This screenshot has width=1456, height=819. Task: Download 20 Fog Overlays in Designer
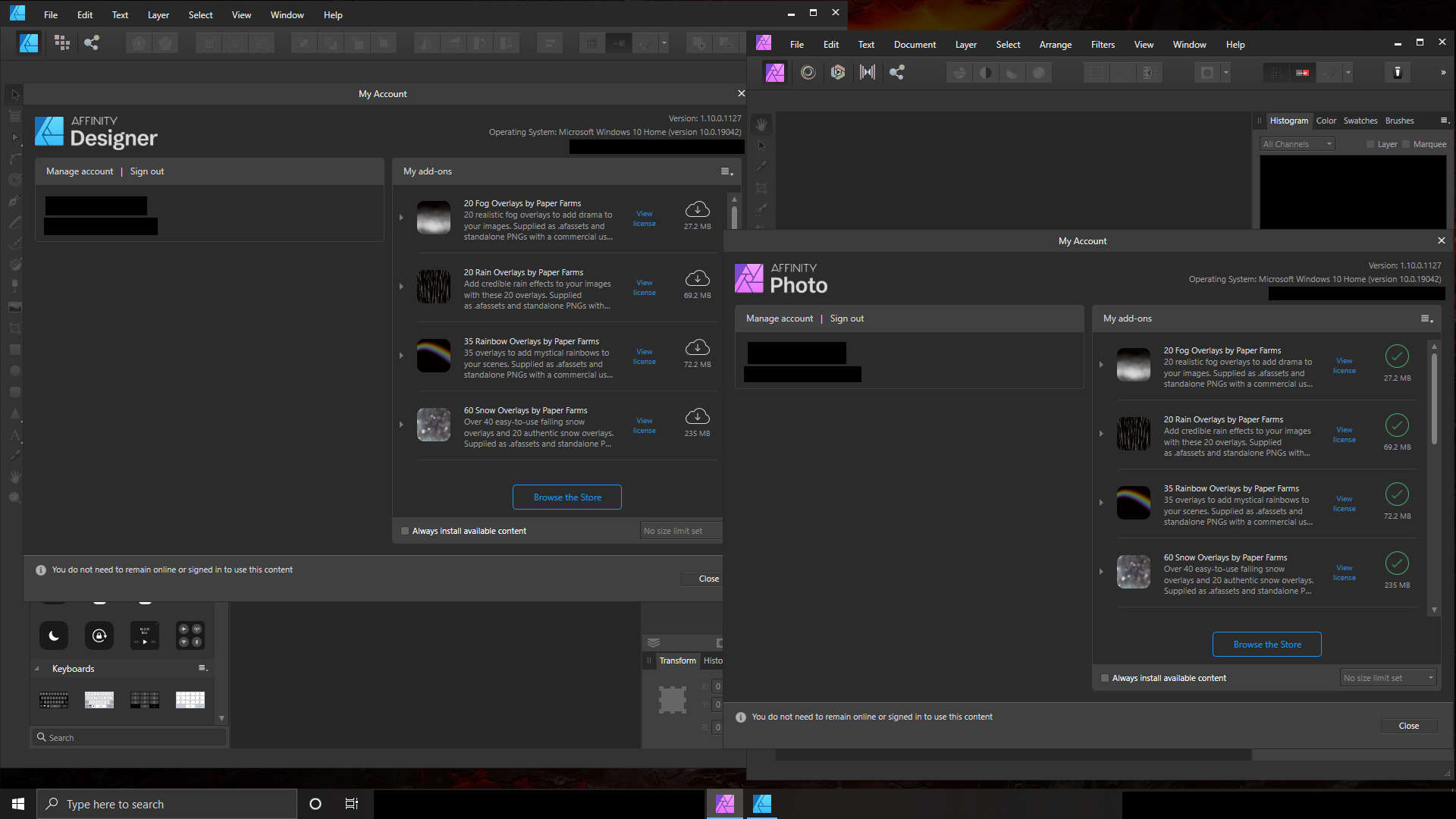698,209
